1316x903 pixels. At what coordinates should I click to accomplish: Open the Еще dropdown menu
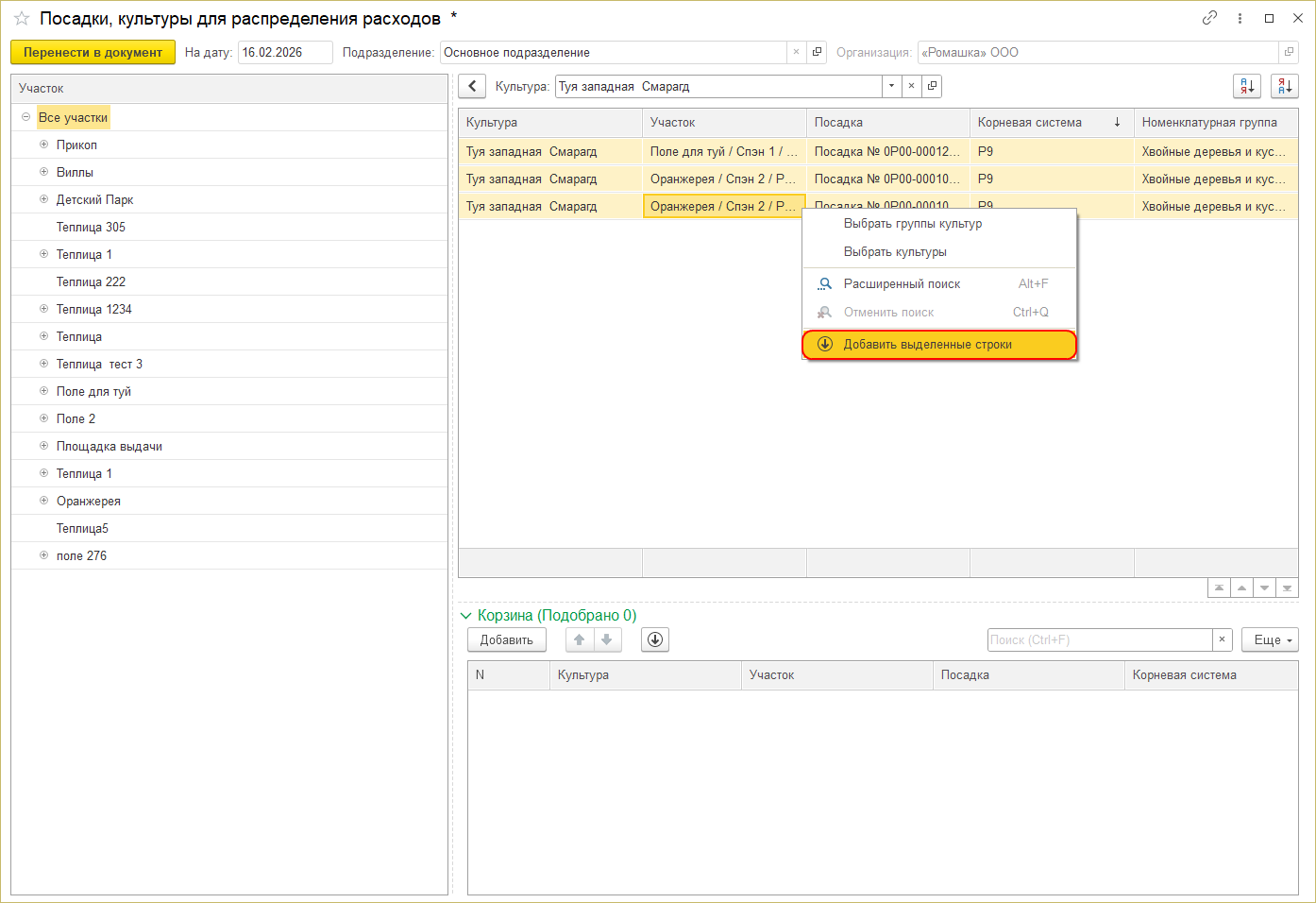[x=1270, y=639]
